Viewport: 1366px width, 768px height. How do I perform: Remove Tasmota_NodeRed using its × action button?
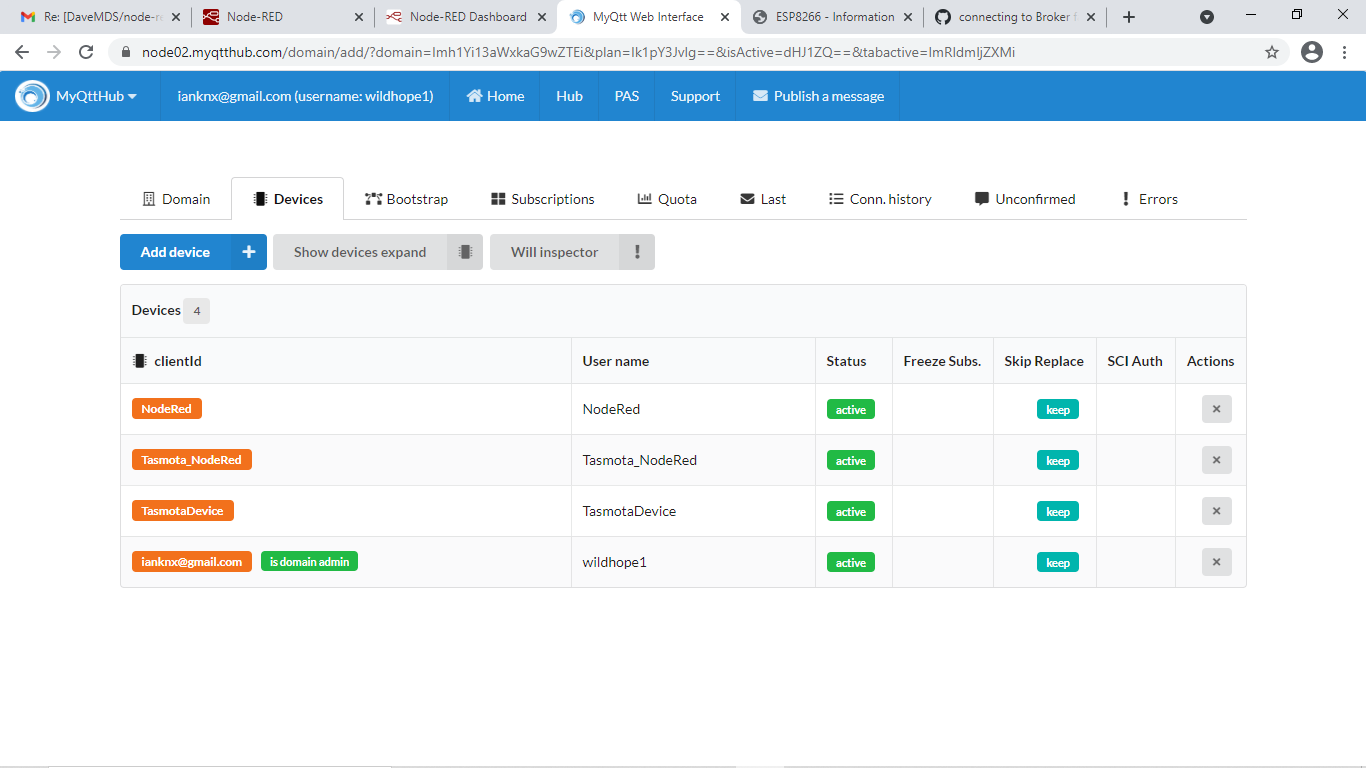tap(1216, 460)
